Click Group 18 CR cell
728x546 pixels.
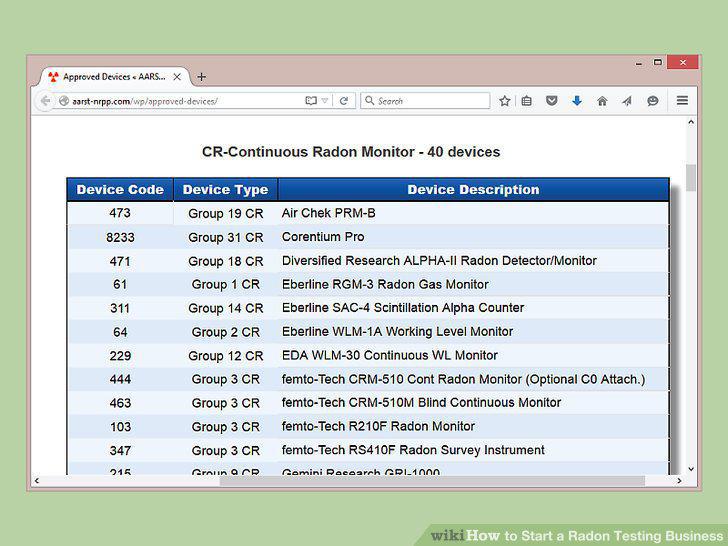(x=226, y=261)
